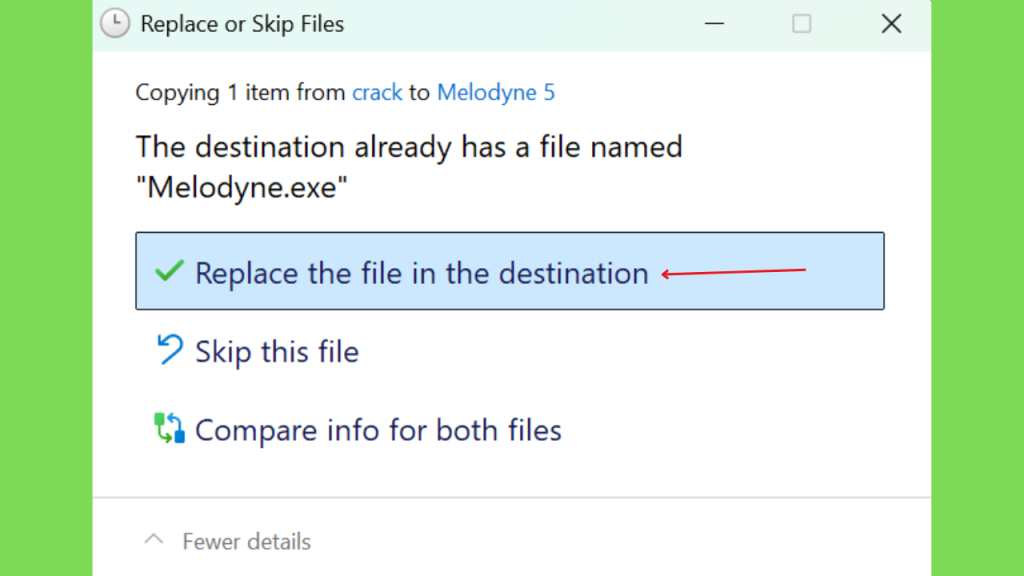Viewport: 1024px width, 576px height.
Task: Click the Copying 1 item from text
Action: click(240, 92)
